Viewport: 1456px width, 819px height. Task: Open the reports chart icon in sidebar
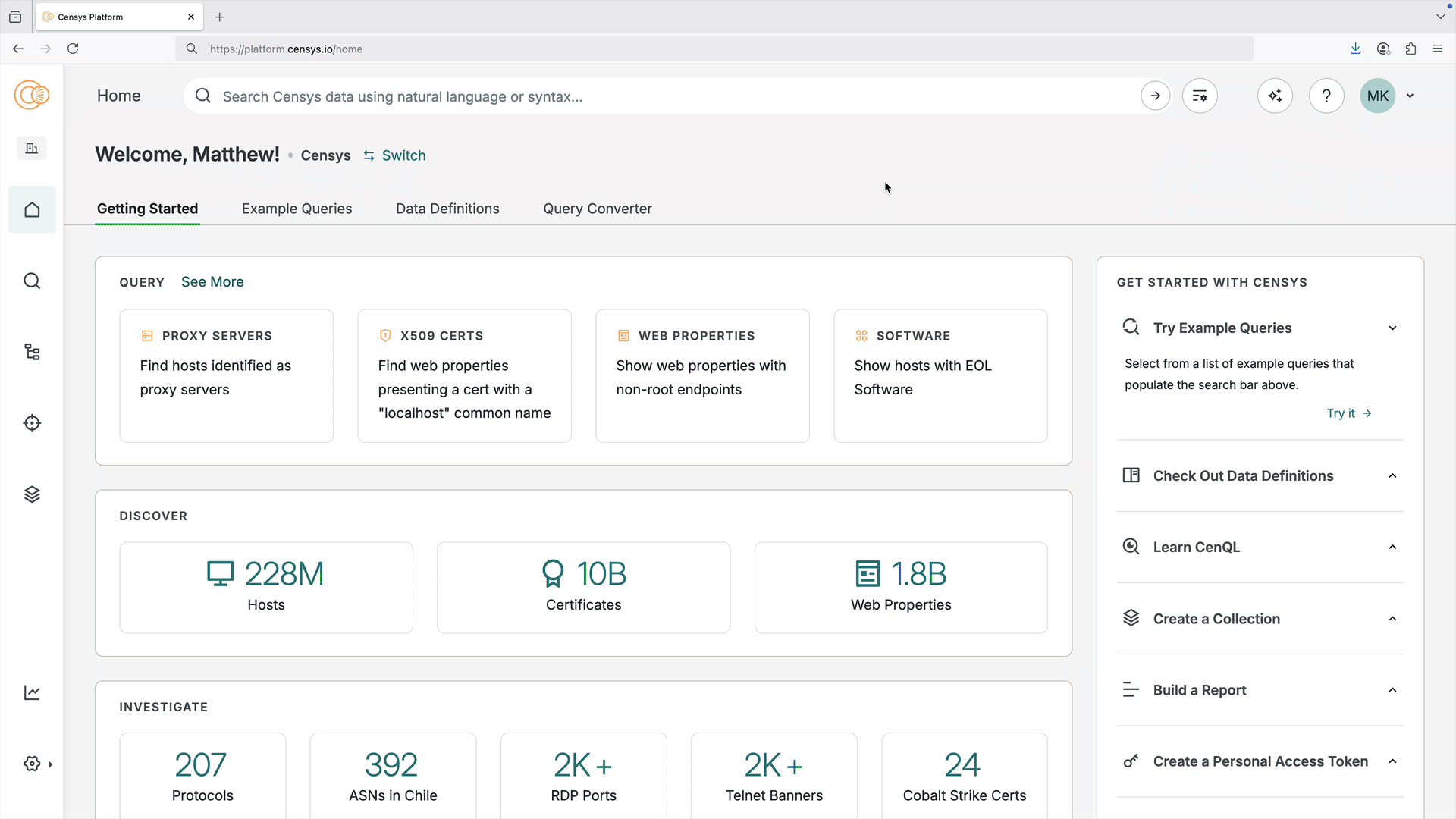(x=32, y=692)
